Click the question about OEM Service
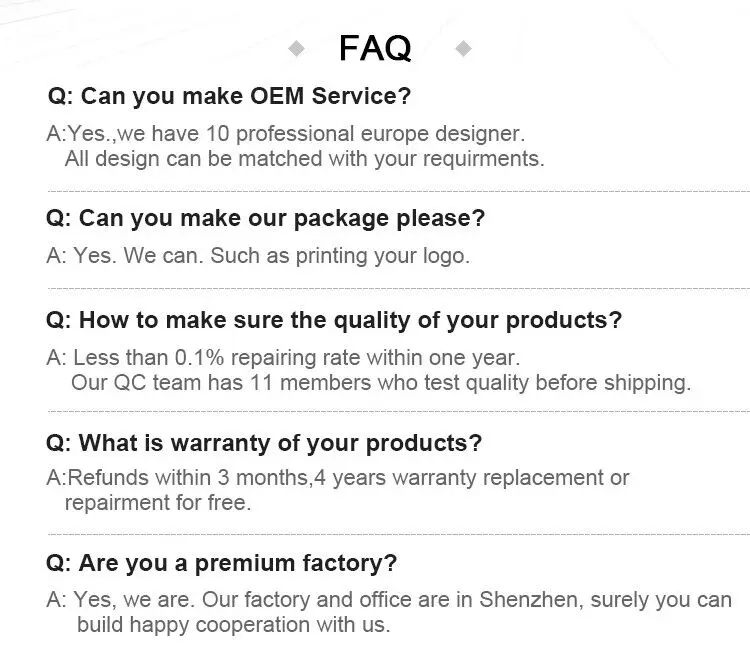The width and height of the screenshot is (750, 648). (x=229, y=97)
